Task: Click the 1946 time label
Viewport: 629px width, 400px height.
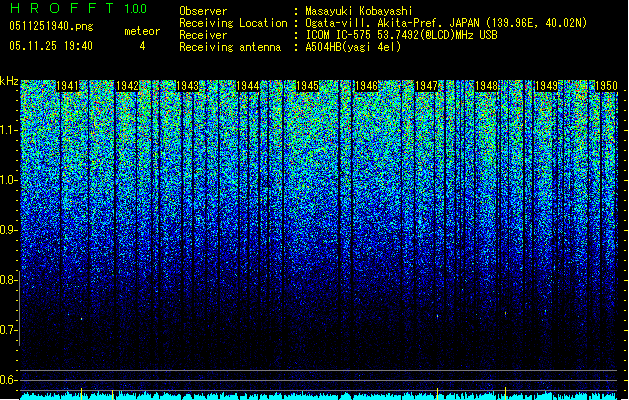Action: [367, 86]
